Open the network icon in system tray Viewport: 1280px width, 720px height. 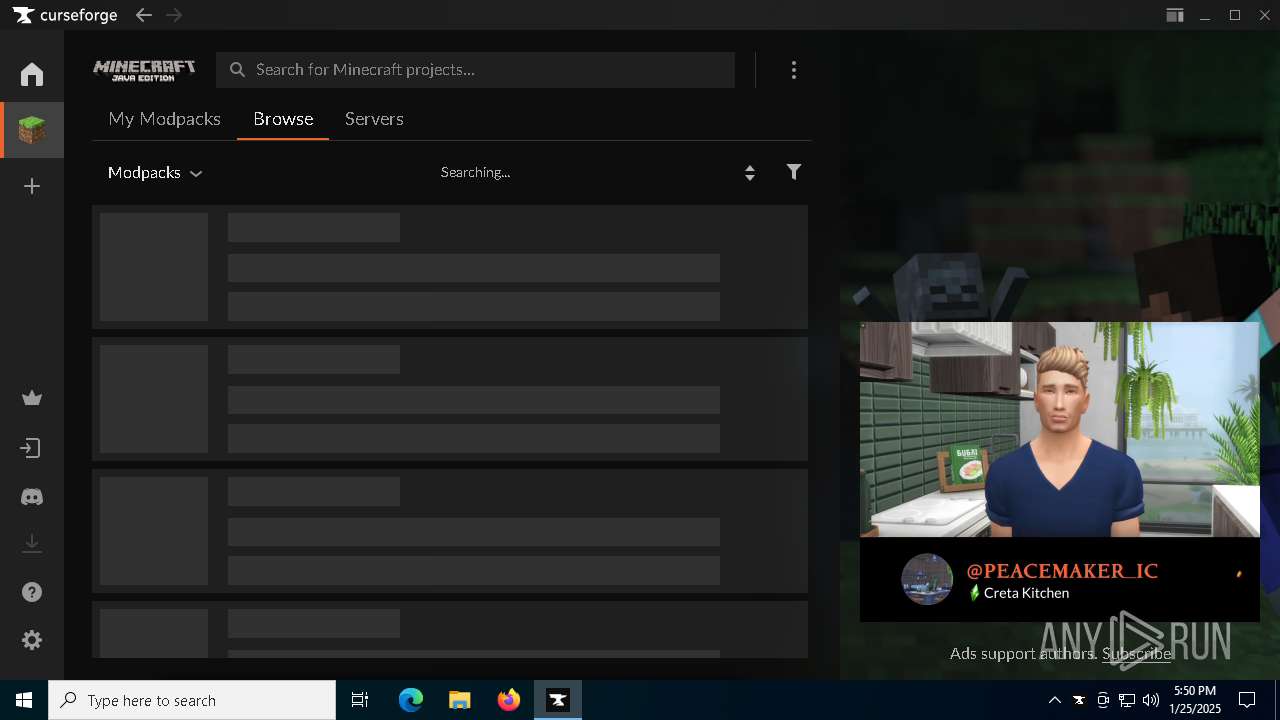1127,700
